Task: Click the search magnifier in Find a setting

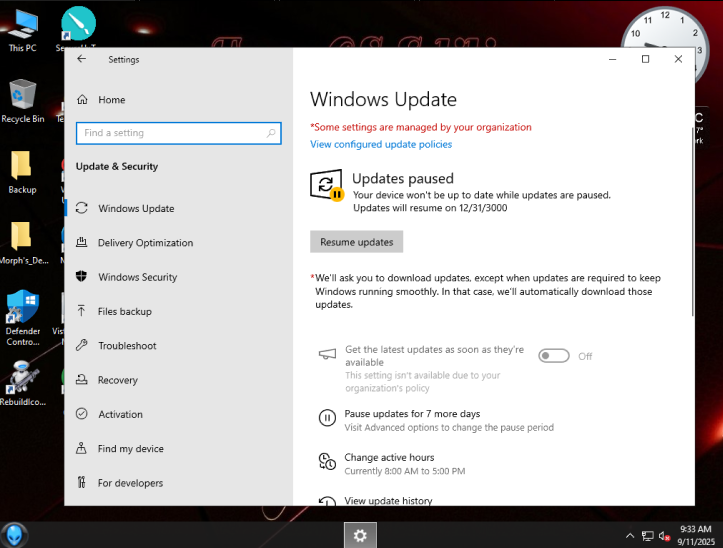Action: pyautogui.click(x=271, y=133)
